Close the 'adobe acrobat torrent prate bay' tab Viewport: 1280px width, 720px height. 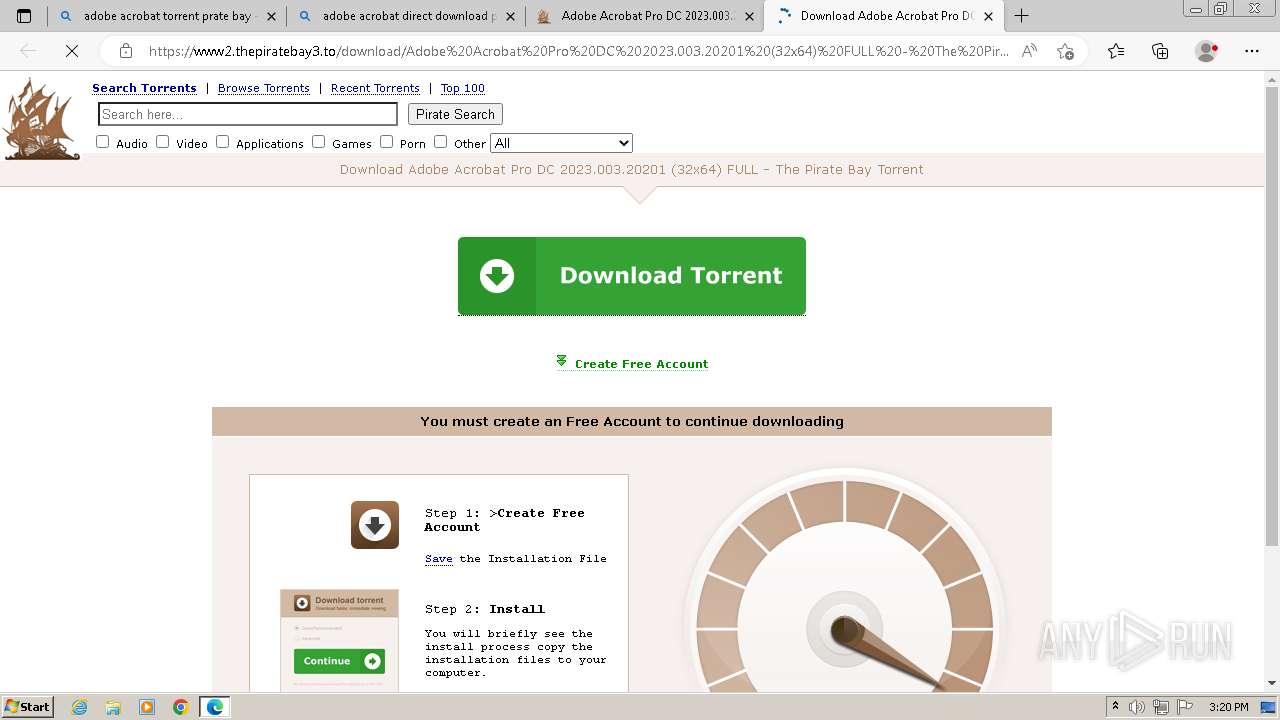(x=271, y=16)
